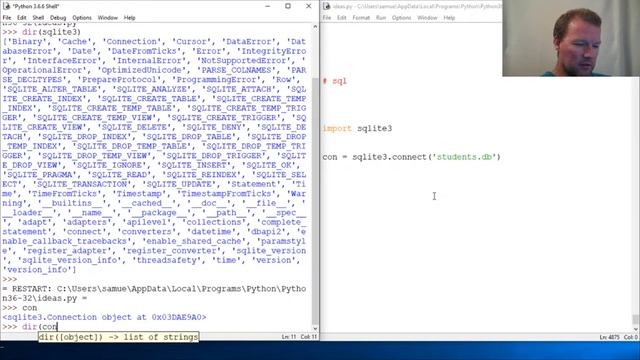The height and width of the screenshot is (360, 640).
Task: Click the 'dir(con' input line
Action: tap(30, 327)
